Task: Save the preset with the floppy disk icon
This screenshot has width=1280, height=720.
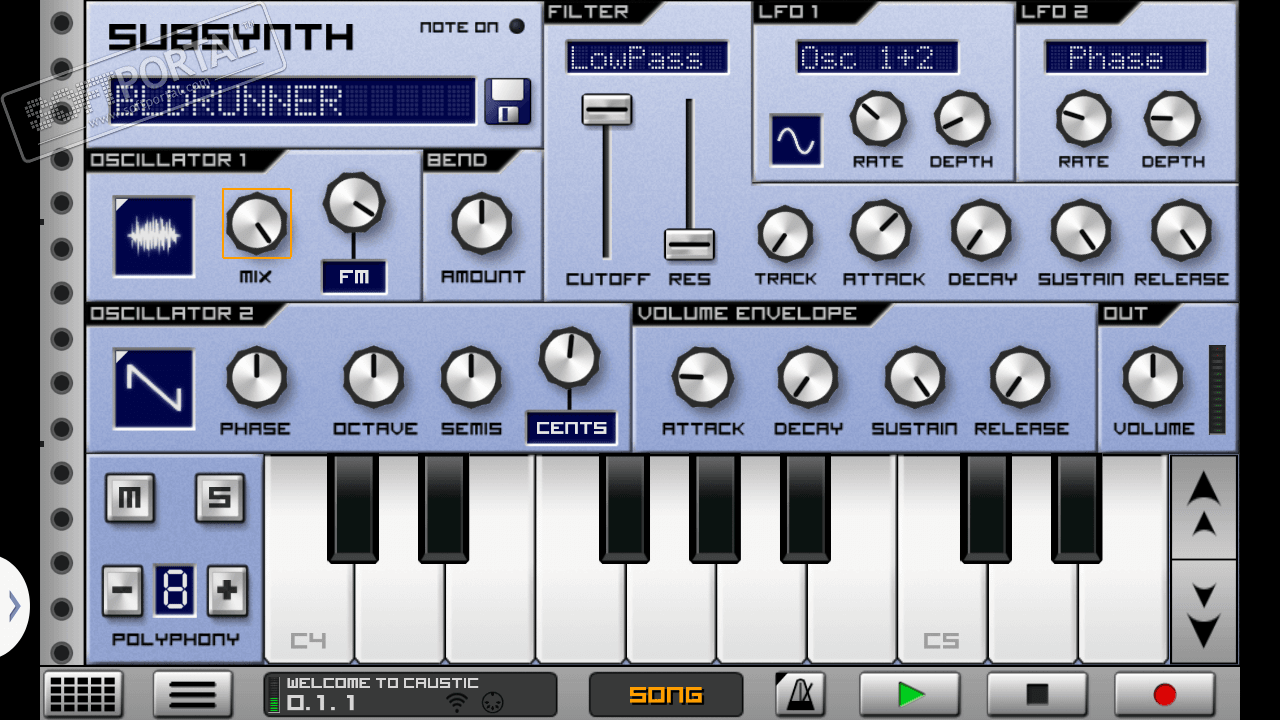Action: (x=508, y=101)
